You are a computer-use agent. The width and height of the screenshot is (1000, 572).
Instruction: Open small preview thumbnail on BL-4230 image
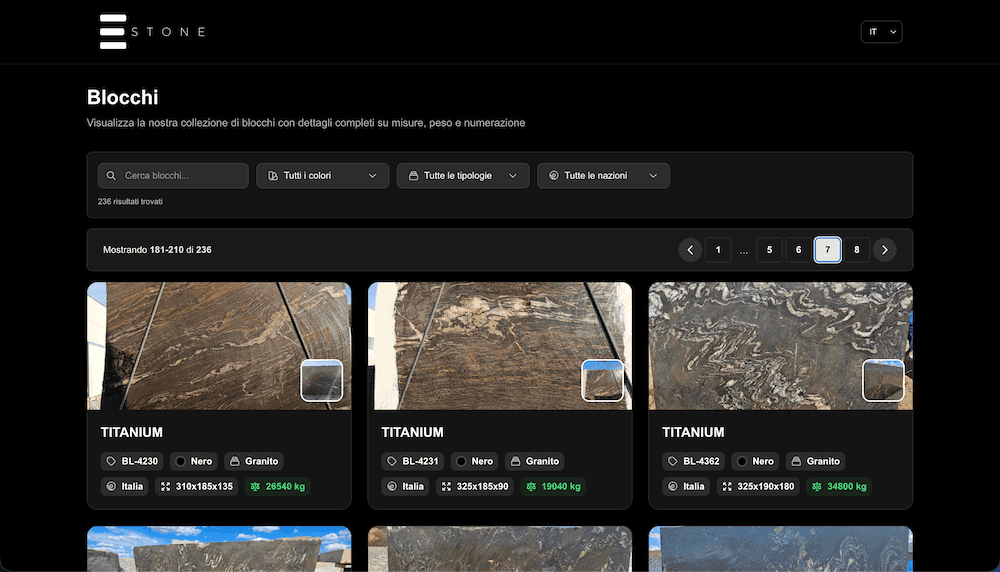tap(322, 381)
